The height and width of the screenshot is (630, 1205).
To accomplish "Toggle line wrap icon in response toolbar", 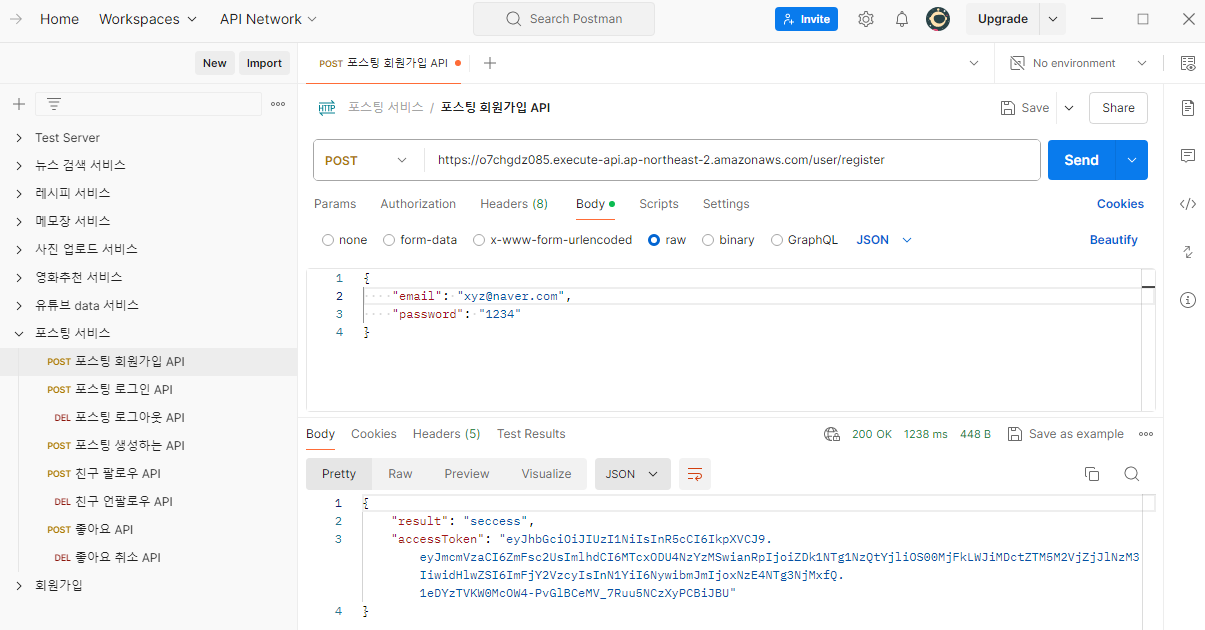I will pos(695,474).
